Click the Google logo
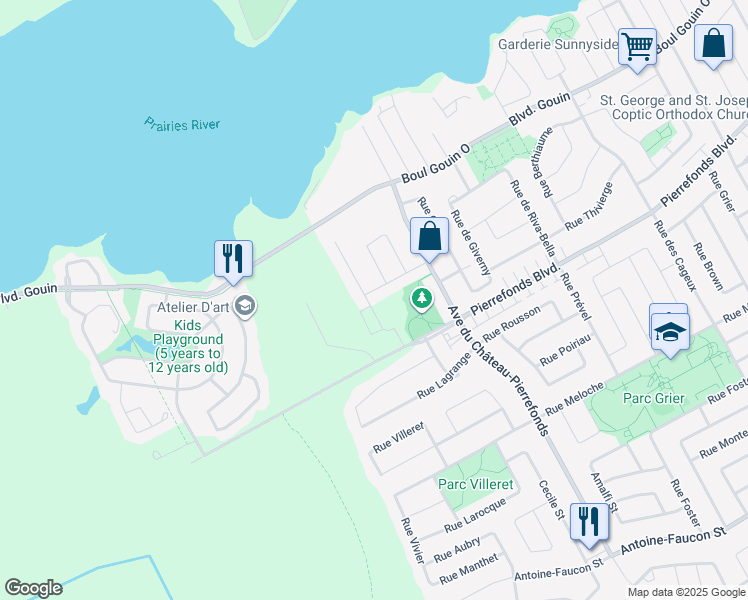This screenshot has height=600, width=748. point(33,588)
